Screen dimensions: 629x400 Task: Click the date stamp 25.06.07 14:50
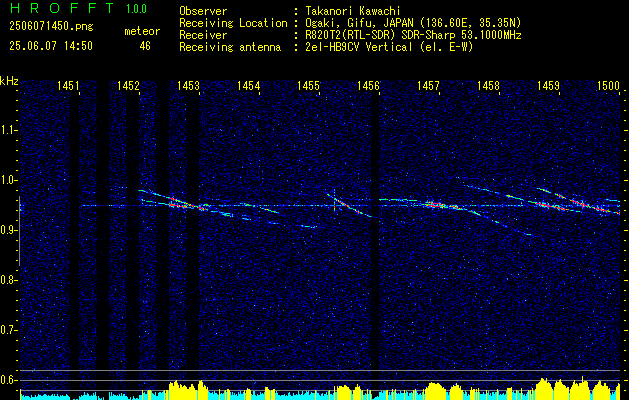click(x=51, y=46)
